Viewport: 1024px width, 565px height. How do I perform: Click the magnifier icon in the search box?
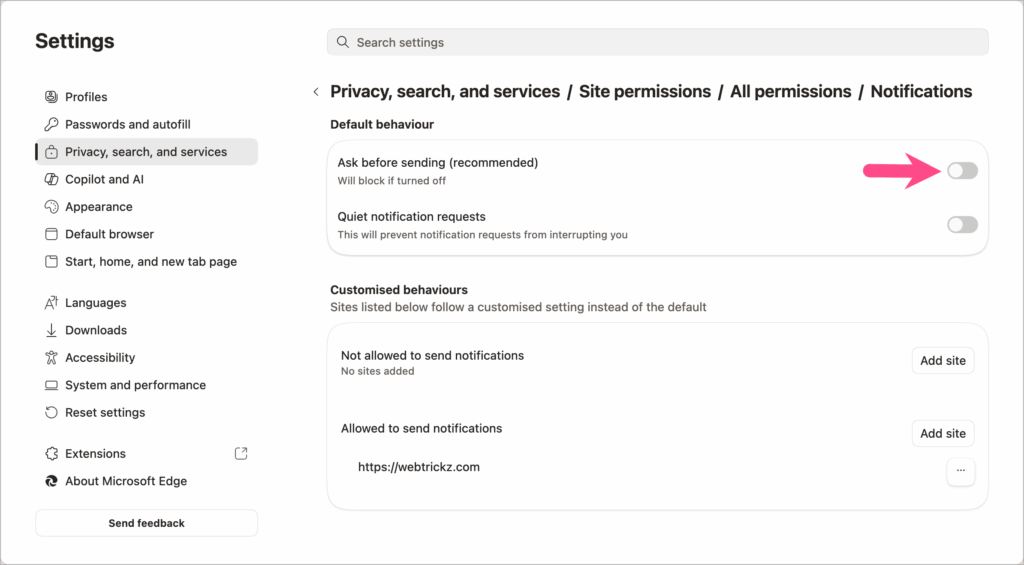pyautogui.click(x=342, y=42)
